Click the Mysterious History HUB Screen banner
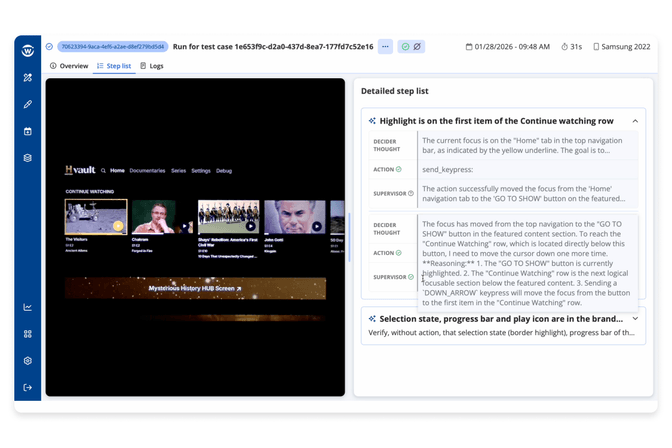The height and width of the screenshot is (448, 672). (x=195, y=288)
